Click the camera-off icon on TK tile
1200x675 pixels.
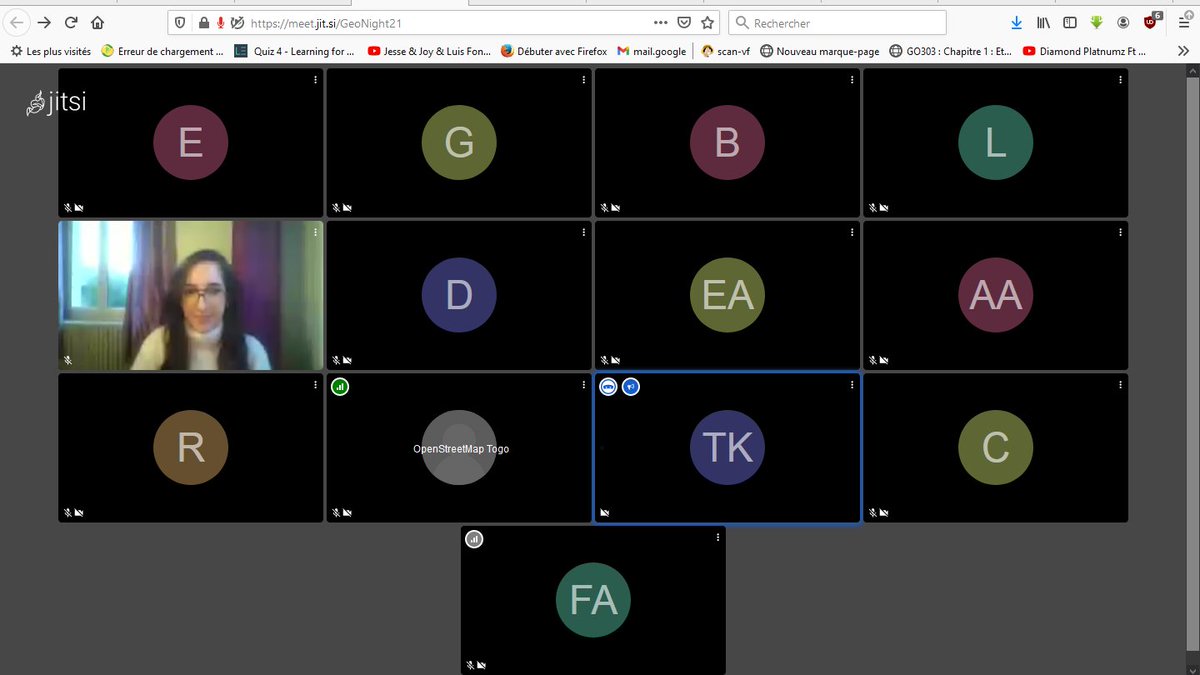604,513
